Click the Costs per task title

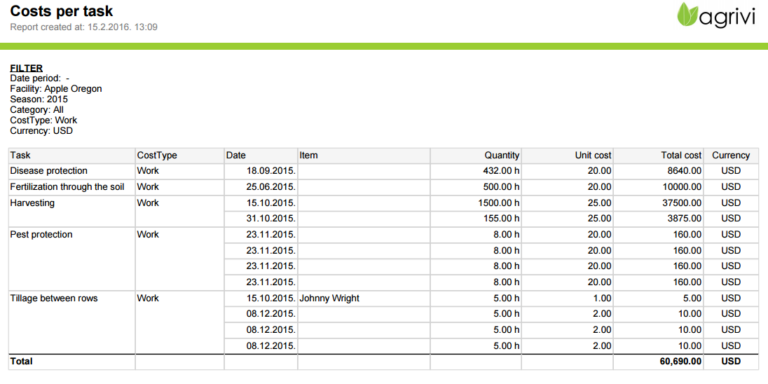pyautogui.click(x=62, y=11)
